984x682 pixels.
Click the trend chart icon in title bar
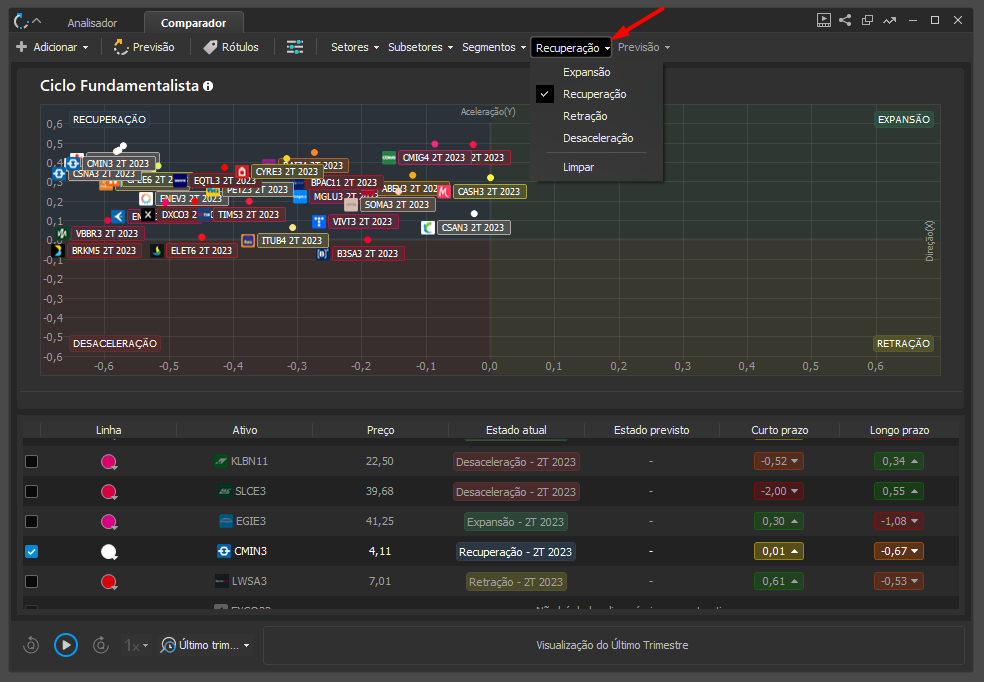tap(889, 20)
